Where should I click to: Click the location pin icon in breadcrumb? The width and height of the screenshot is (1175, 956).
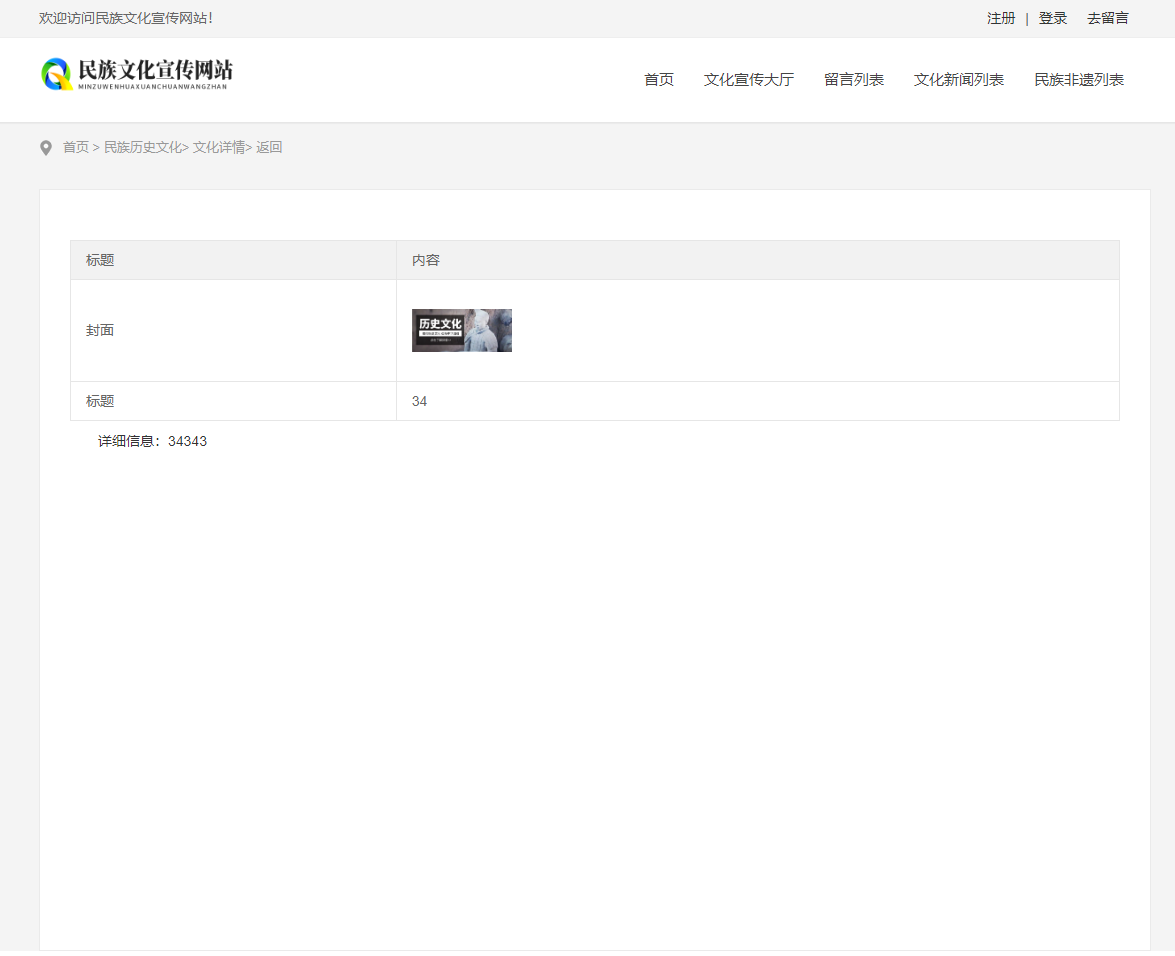point(46,148)
